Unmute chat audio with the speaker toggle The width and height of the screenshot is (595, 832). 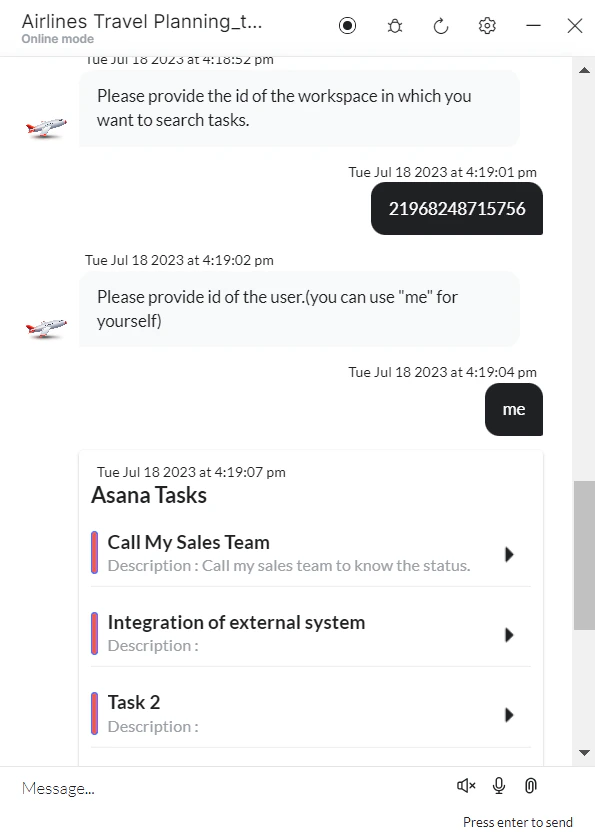coord(465,787)
